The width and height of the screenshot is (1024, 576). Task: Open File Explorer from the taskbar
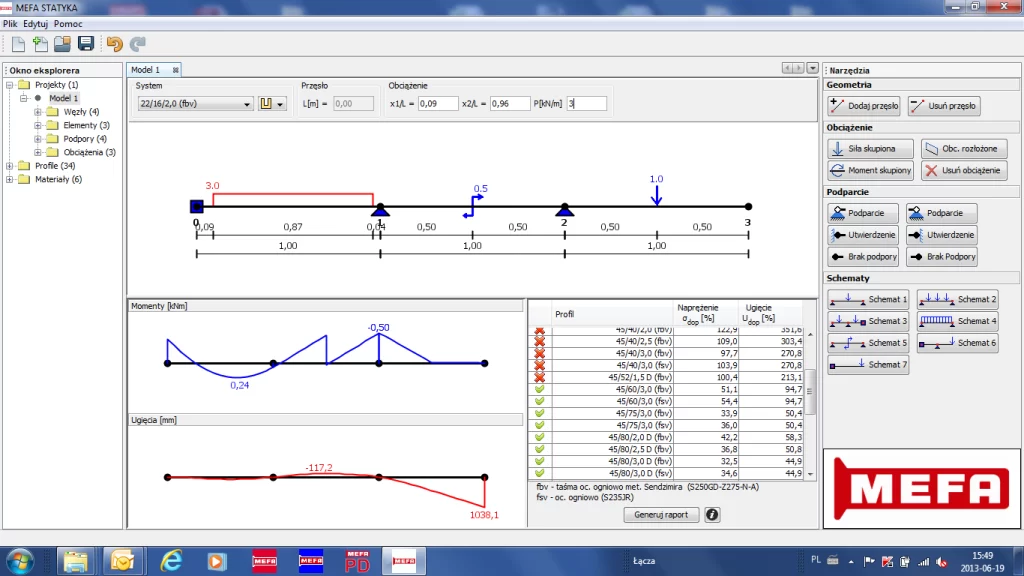point(76,561)
